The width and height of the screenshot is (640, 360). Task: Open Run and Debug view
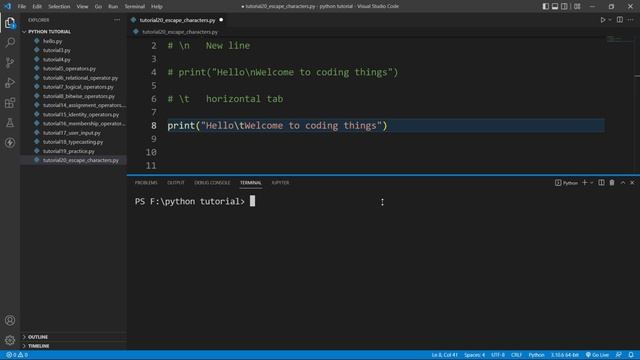pos(10,82)
